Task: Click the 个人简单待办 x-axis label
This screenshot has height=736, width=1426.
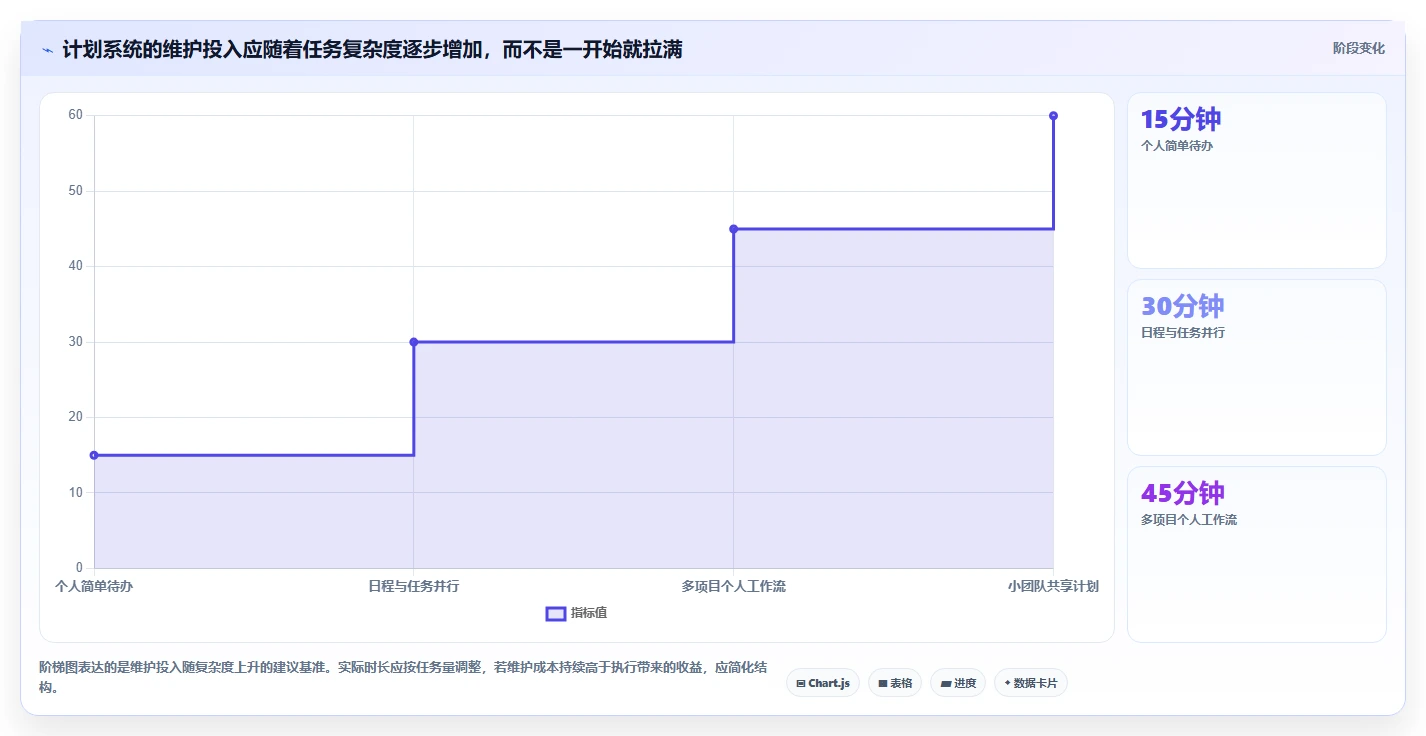Action: pos(94,586)
